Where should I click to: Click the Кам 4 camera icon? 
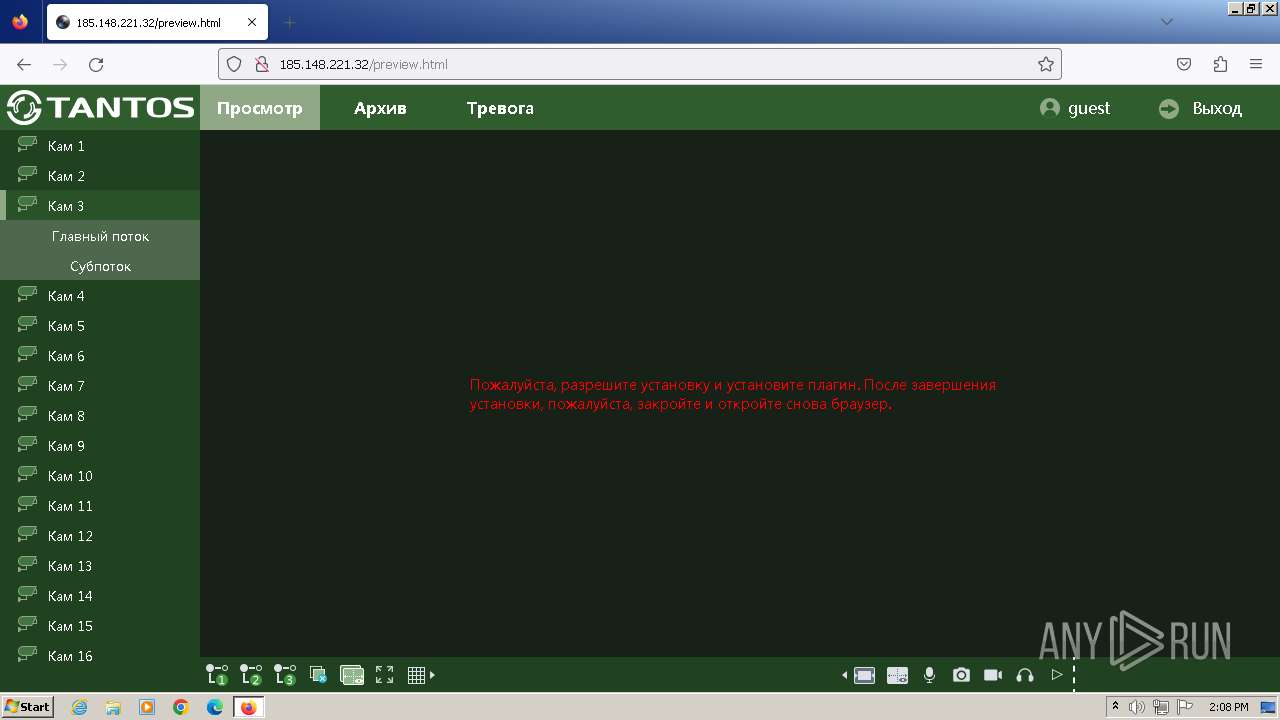tap(27, 294)
